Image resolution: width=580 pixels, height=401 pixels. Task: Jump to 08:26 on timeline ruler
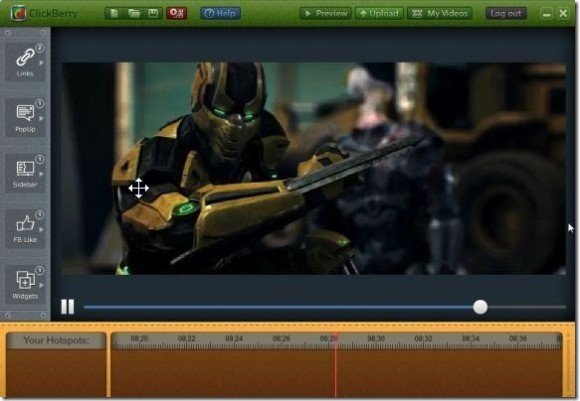(x=281, y=338)
